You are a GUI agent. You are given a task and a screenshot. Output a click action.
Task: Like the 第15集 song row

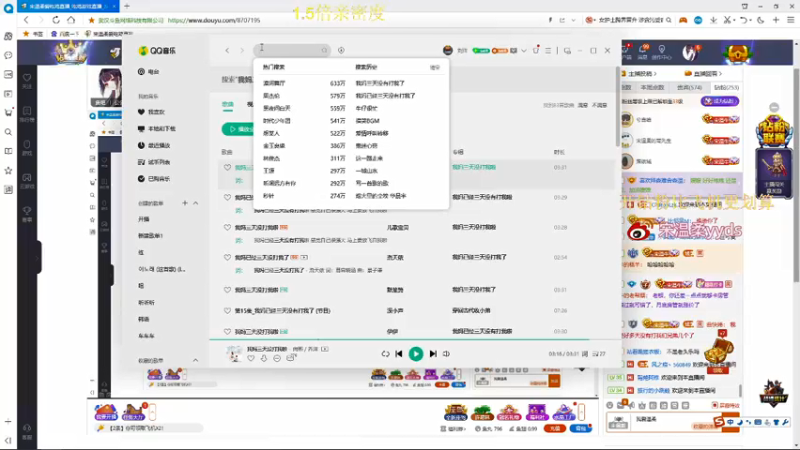(x=228, y=311)
